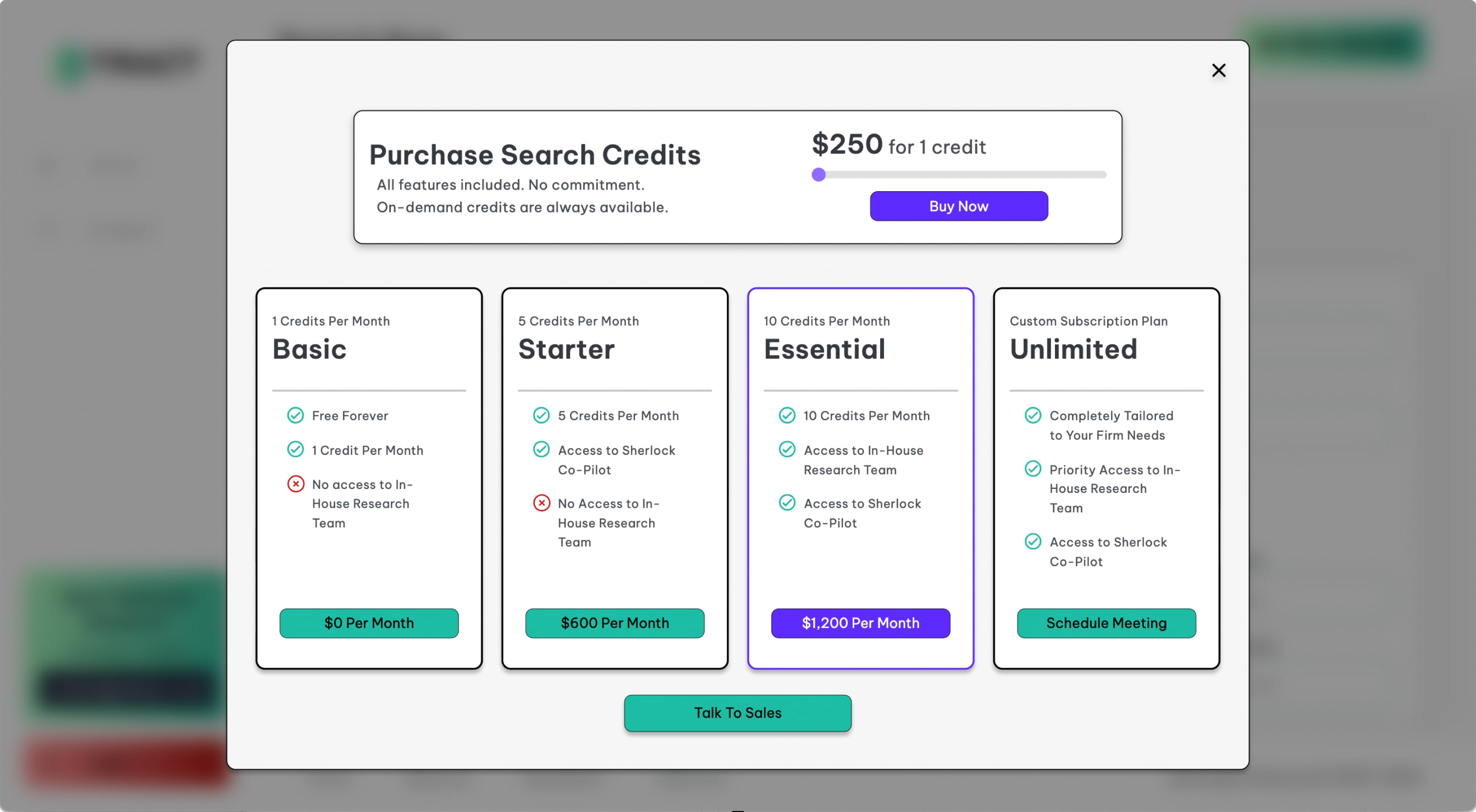Select the $0 Per Month Basic plan
The height and width of the screenshot is (812, 1476).
click(x=368, y=622)
